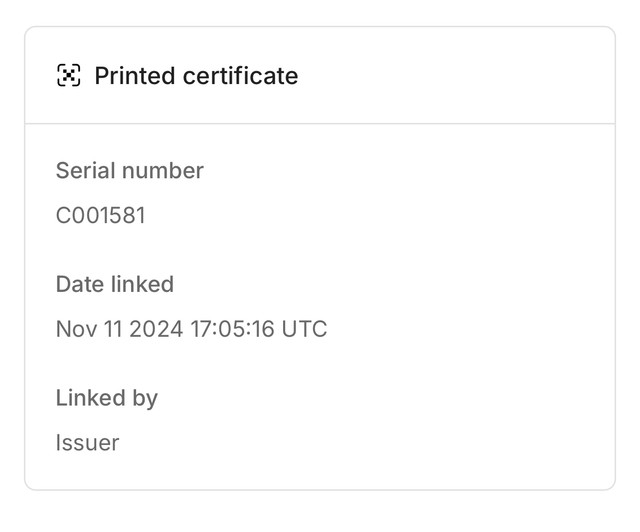
Task: Click the word linked in Date linked
Action: 142,284
